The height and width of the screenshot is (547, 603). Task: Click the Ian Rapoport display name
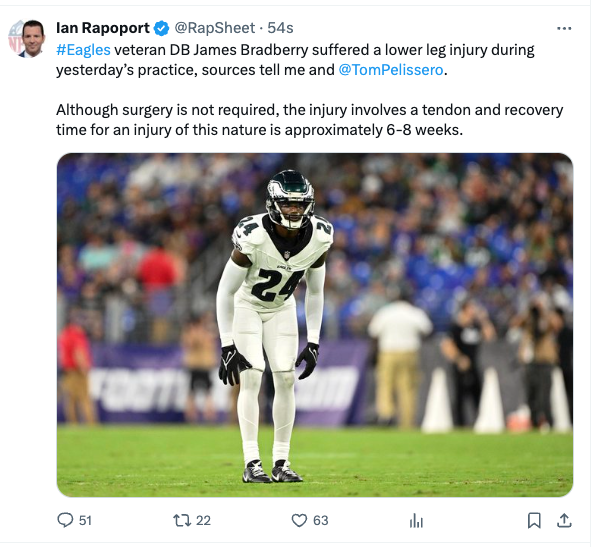pos(103,28)
